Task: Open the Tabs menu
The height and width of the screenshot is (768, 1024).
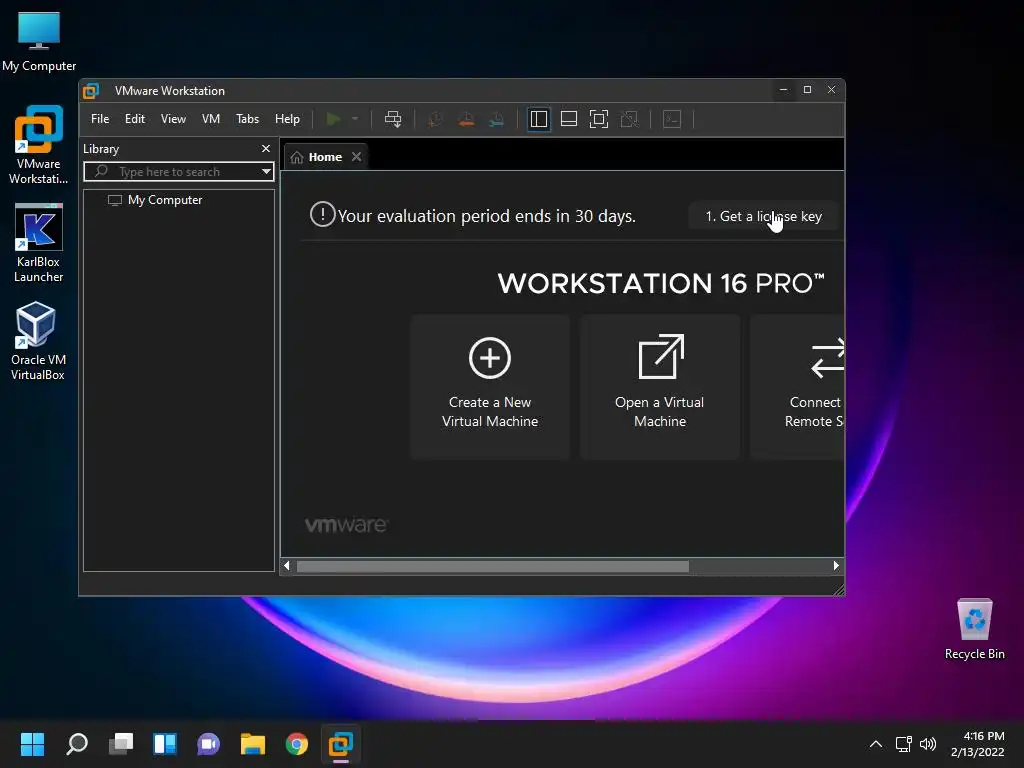Action: tap(248, 119)
